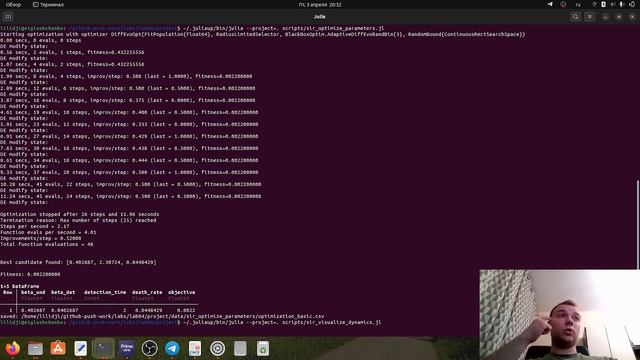This screenshot has width=640, height=360.
Task: Open the power menu icon in top bar
Action: tap(632, 4)
